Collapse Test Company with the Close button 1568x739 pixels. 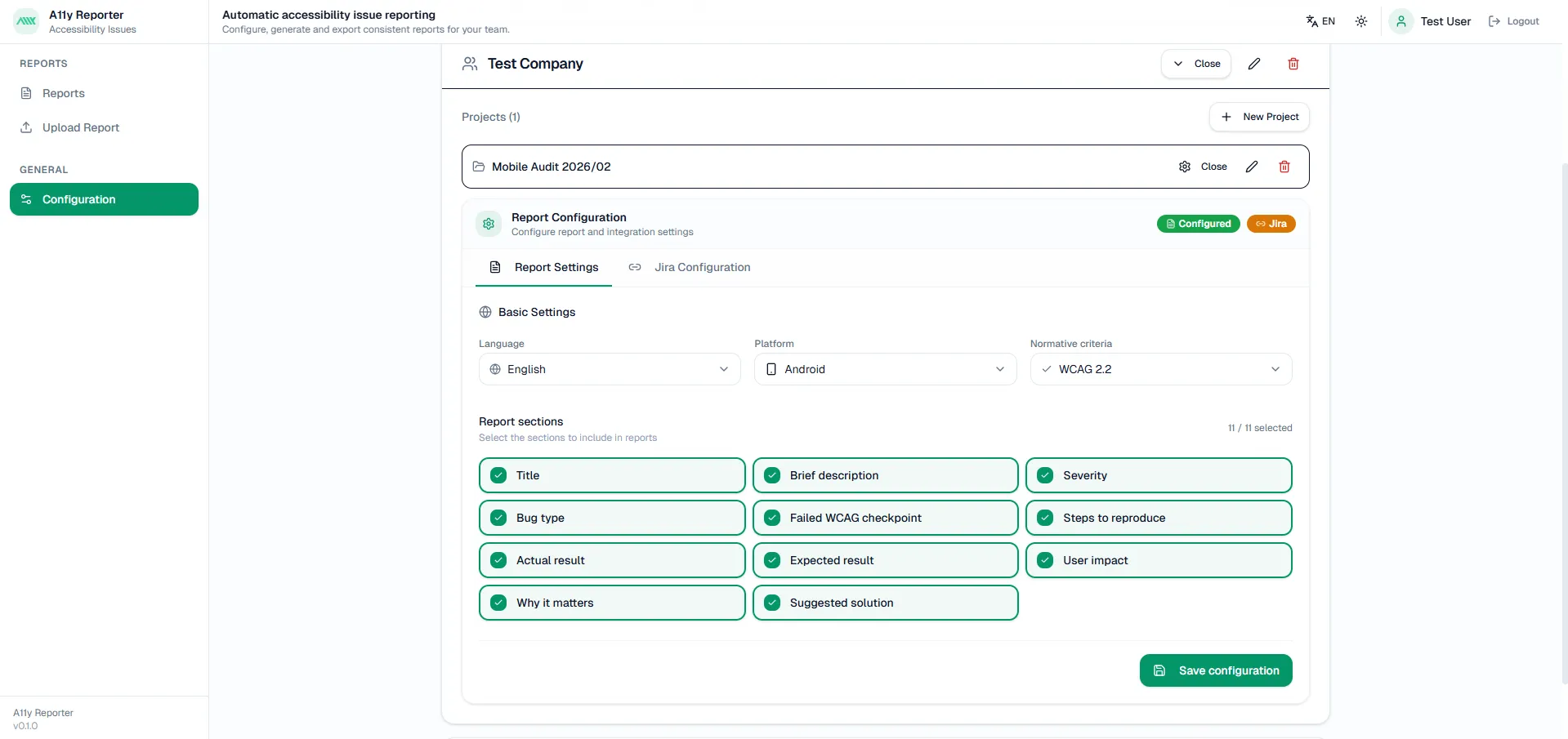click(x=1196, y=64)
